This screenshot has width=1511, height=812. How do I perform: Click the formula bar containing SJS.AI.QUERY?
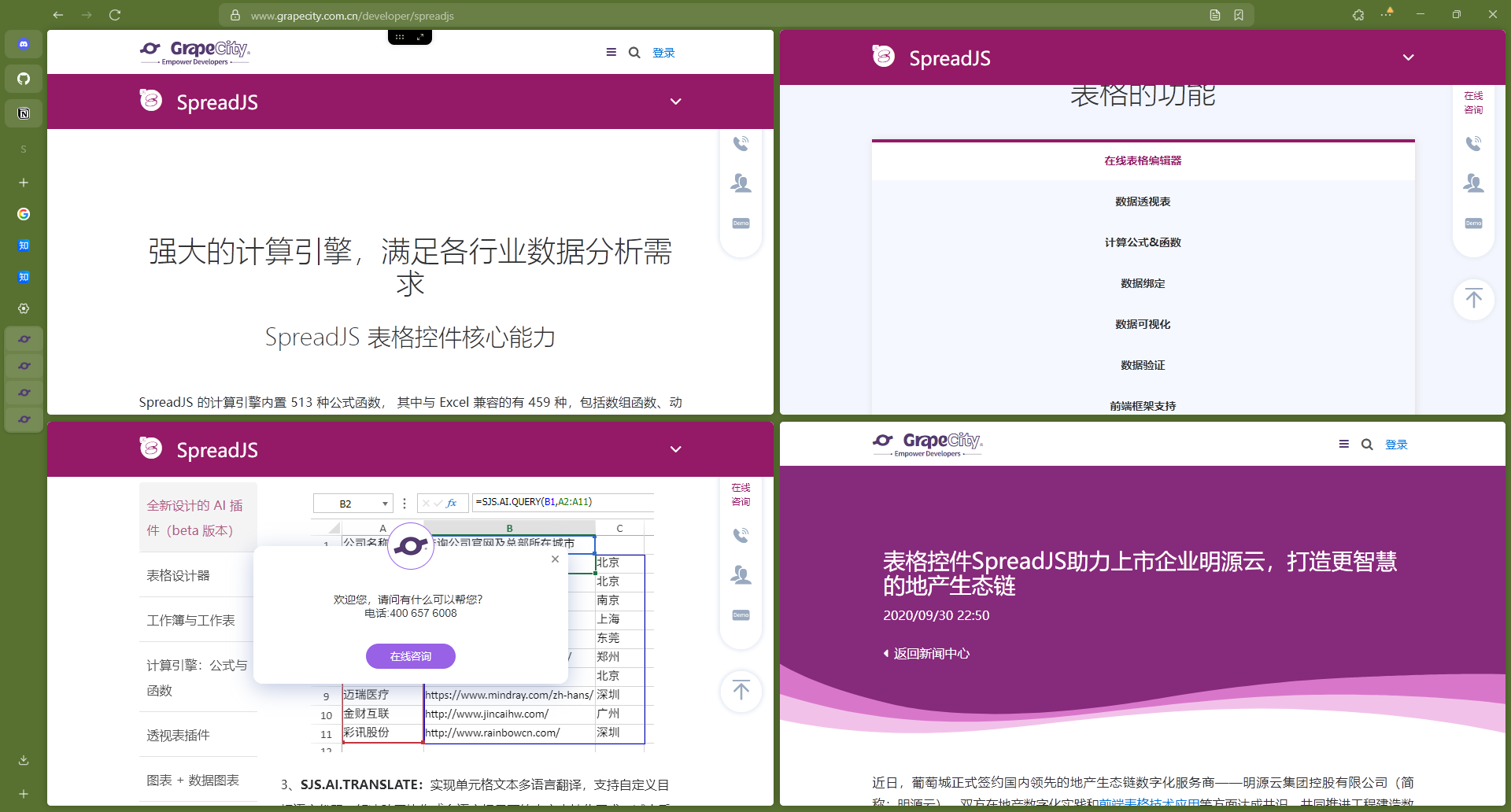[x=562, y=502]
